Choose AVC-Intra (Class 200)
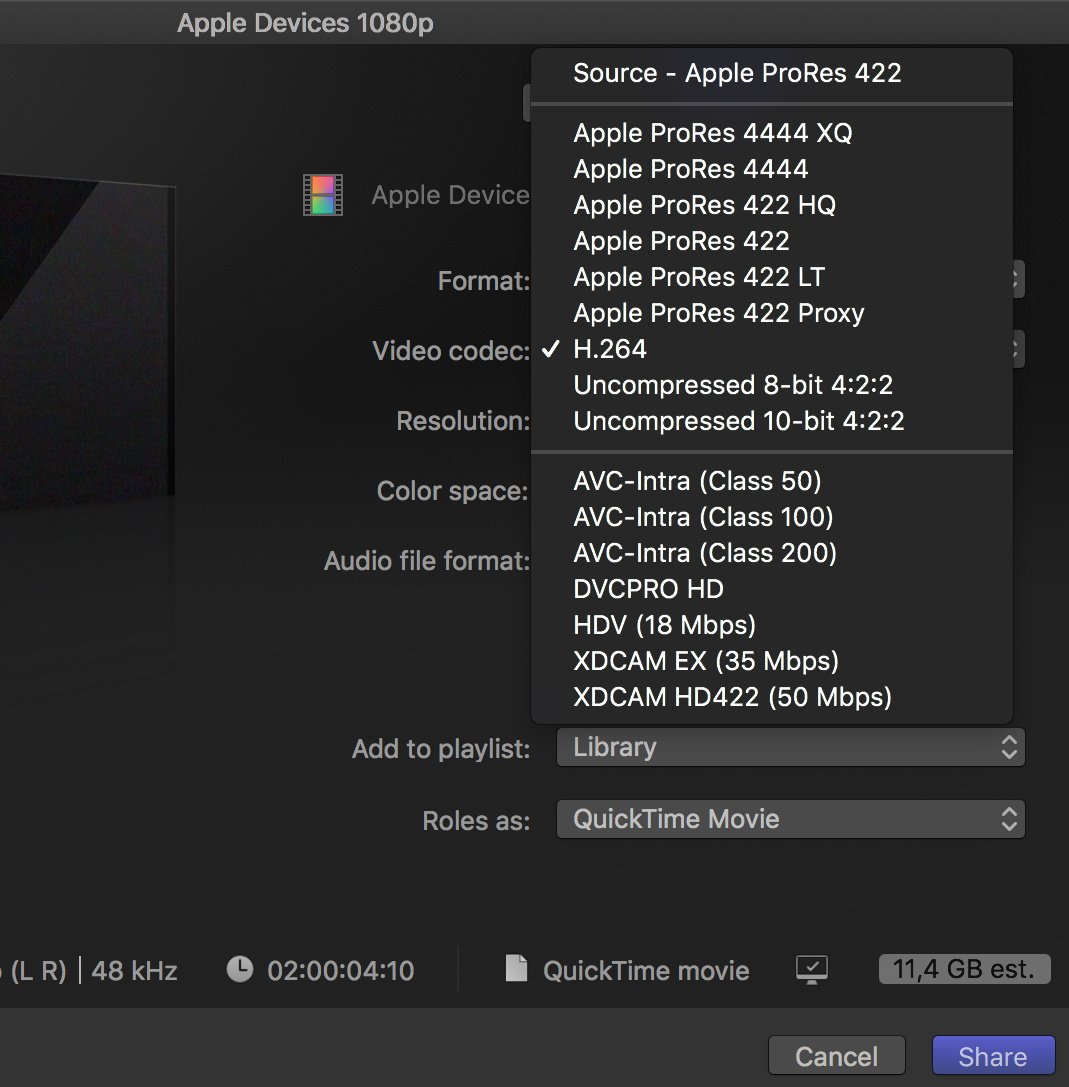This screenshot has height=1087, width=1069. (772, 553)
